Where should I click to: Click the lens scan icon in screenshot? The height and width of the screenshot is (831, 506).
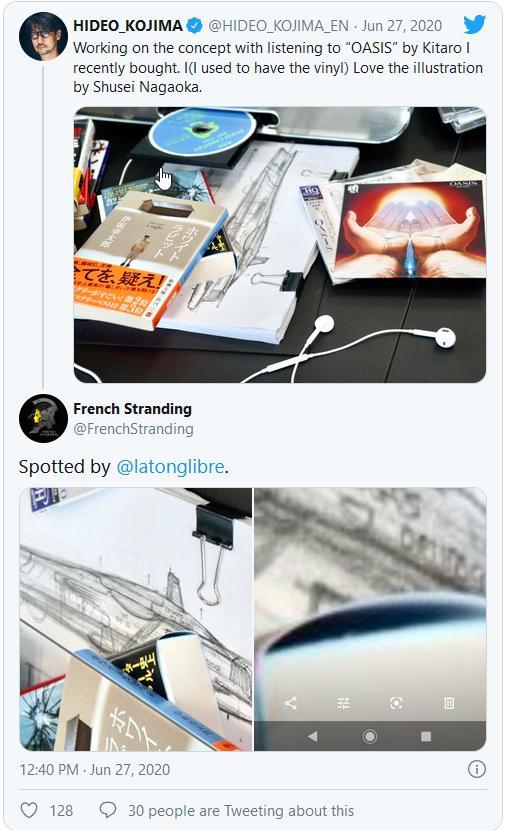396,703
